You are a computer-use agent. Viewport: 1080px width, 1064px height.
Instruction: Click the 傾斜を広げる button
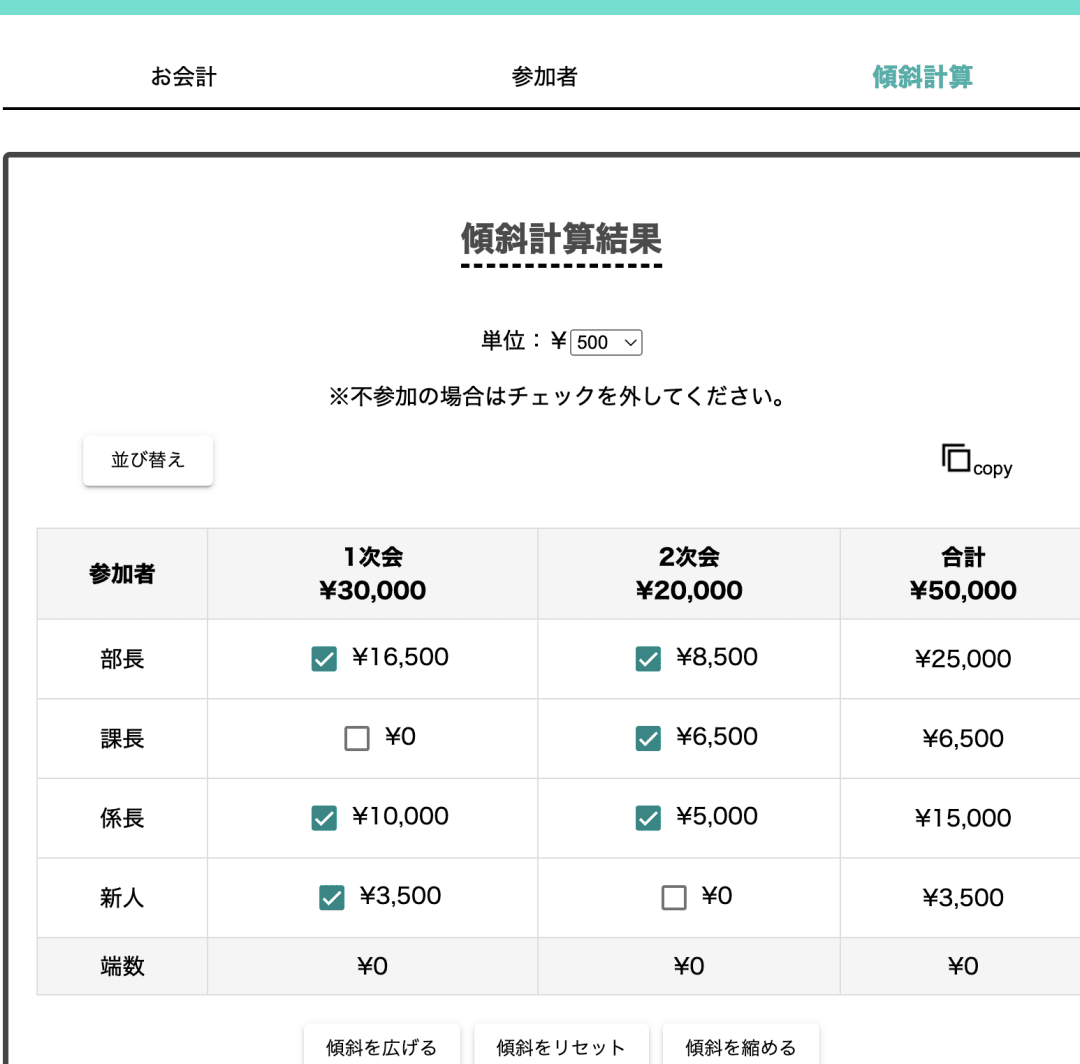382,1047
